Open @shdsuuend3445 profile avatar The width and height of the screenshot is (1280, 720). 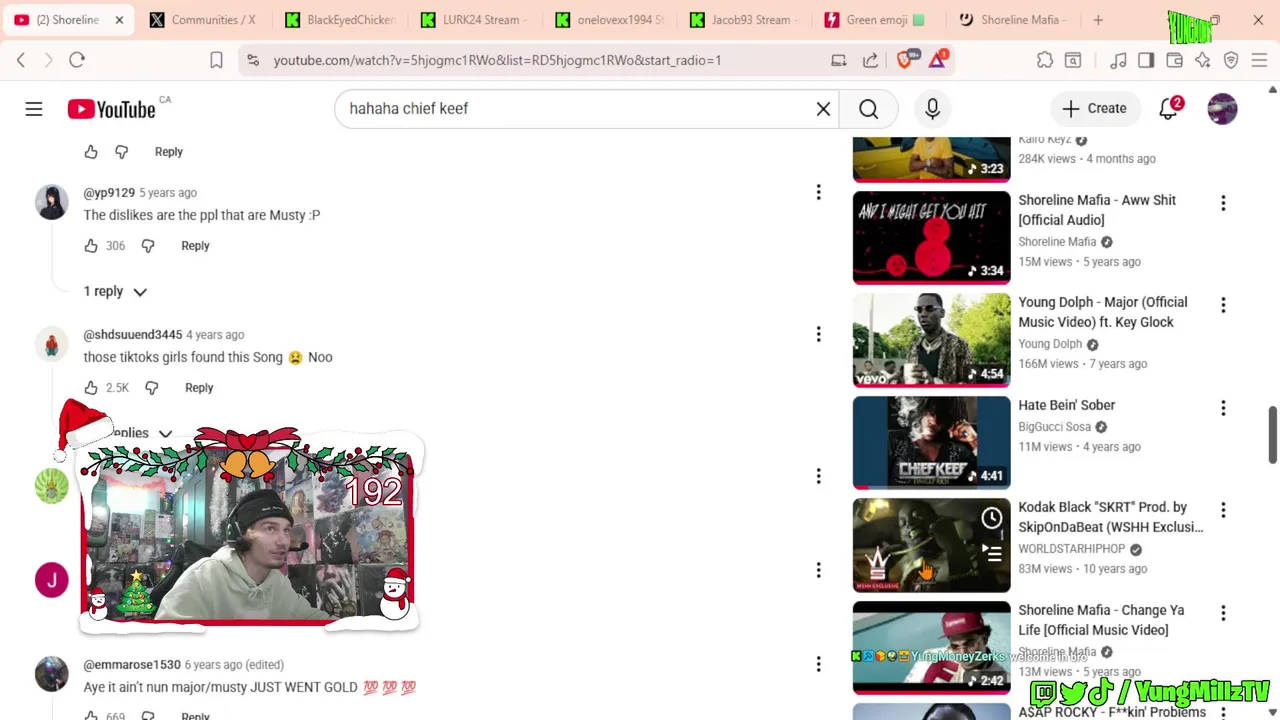(x=52, y=345)
